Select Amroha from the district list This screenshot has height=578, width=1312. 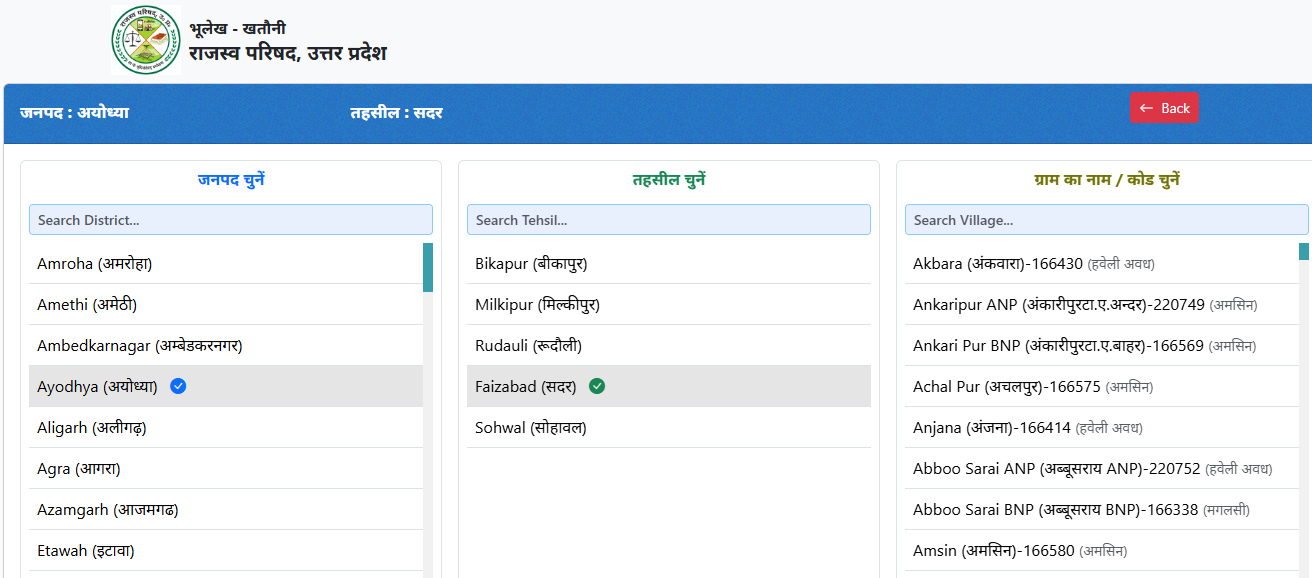(x=94, y=264)
